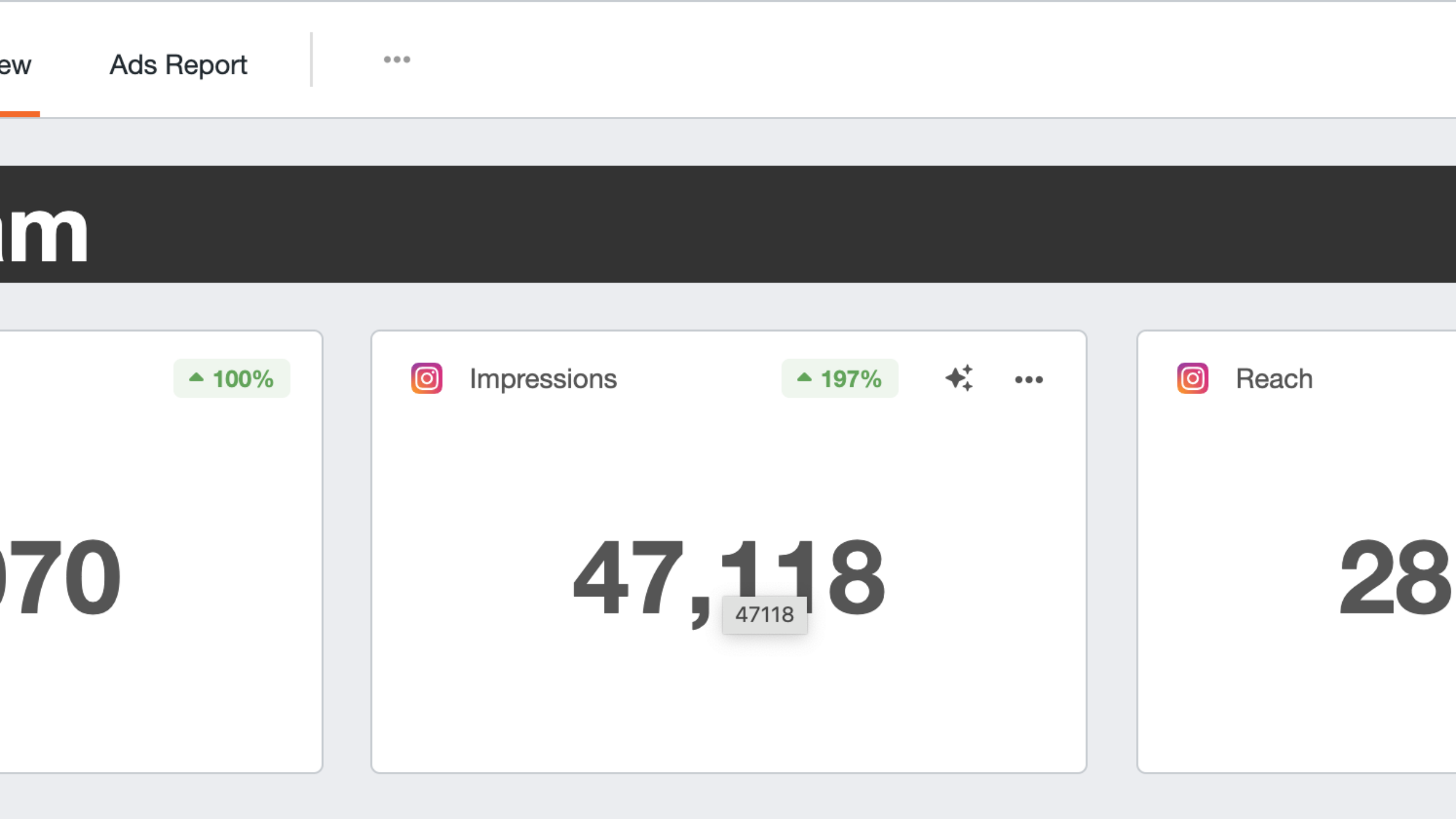Viewport: 1456px width, 819px height.
Task: Click the 100% increase badge
Action: click(232, 378)
